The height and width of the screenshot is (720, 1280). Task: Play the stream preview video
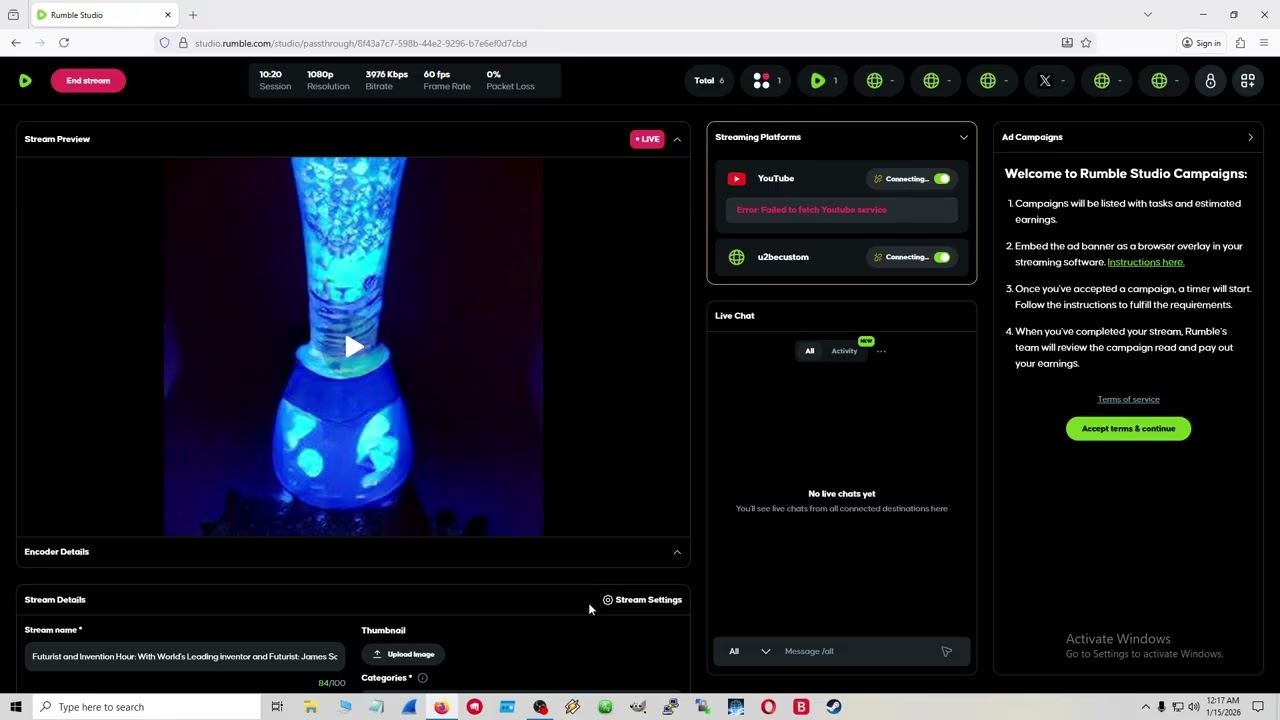click(x=354, y=347)
